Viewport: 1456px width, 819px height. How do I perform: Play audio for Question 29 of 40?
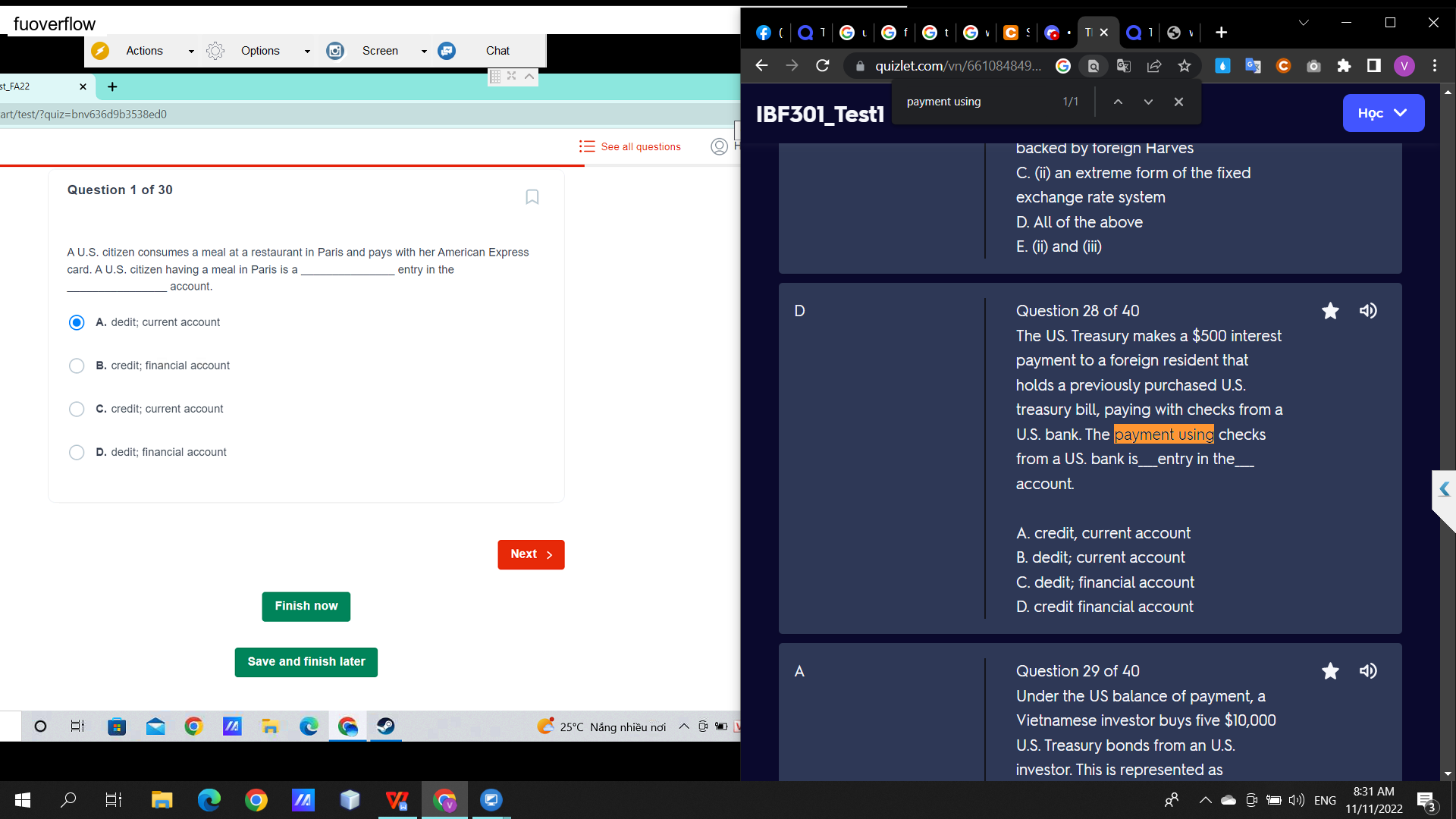pyautogui.click(x=1368, y=671)
